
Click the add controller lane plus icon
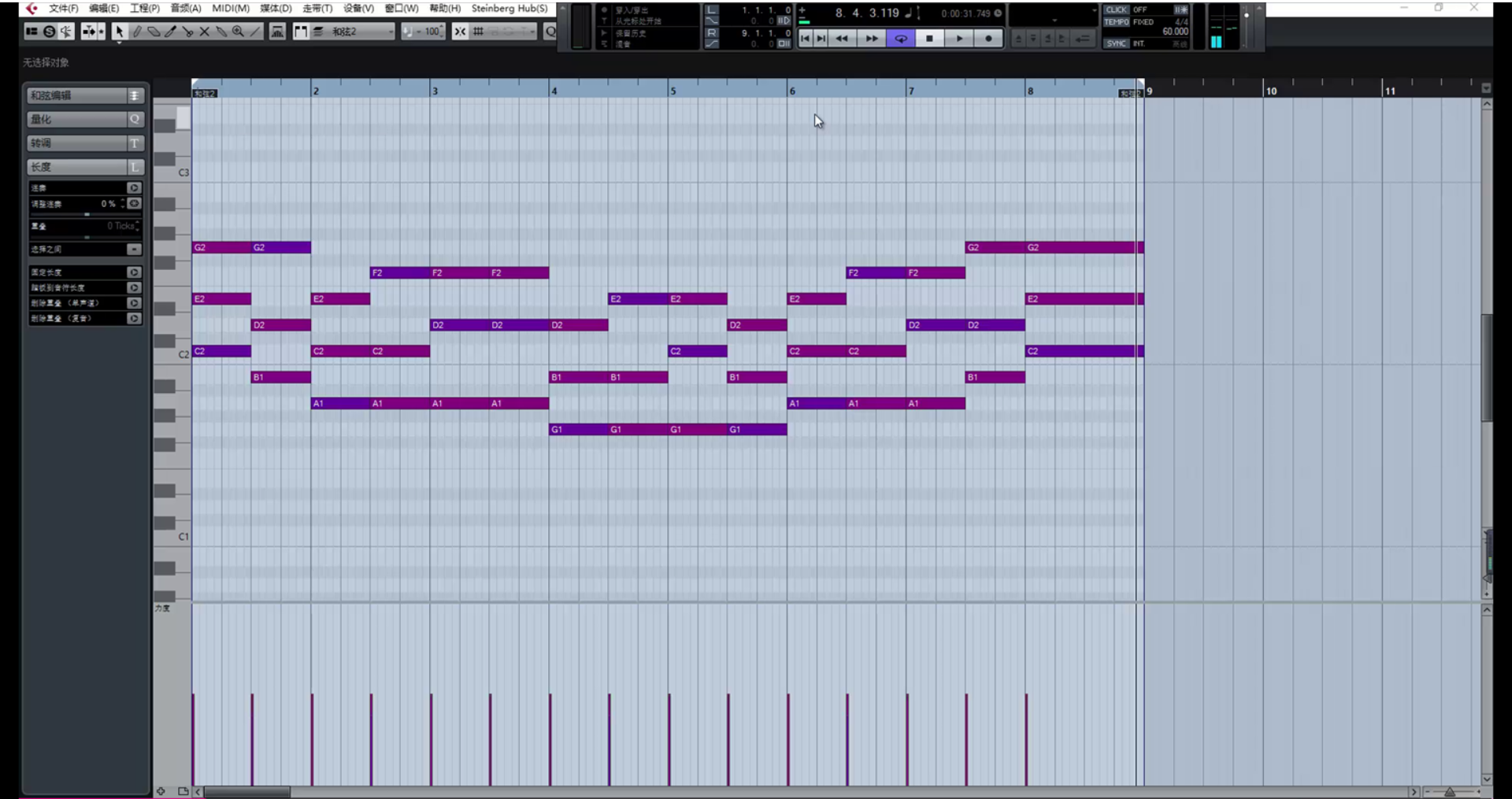point(161,791)
